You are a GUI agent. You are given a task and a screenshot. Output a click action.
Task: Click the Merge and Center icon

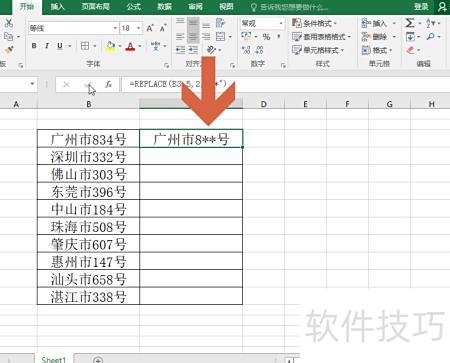coord(220,36)
